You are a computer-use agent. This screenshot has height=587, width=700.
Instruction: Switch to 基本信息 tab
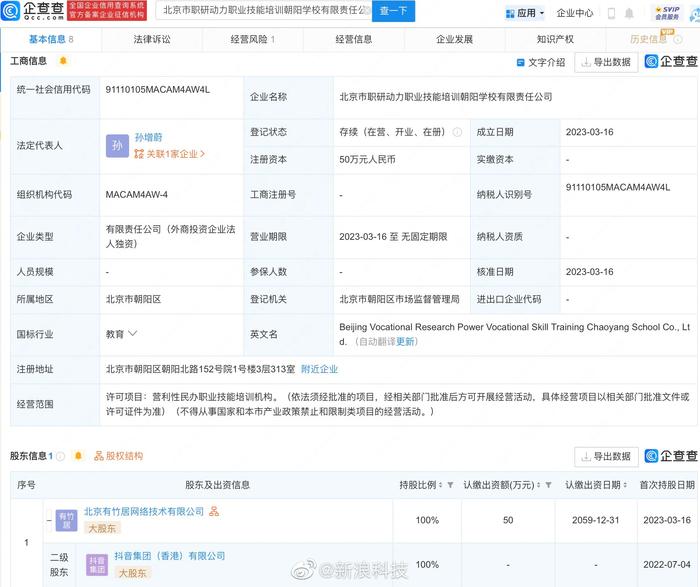(x=51, y=39)
